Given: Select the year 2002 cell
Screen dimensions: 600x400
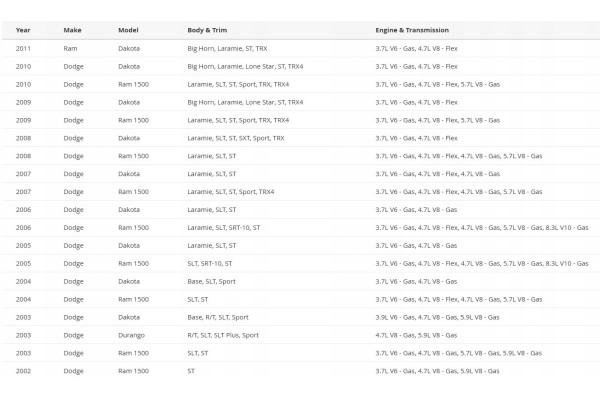Looking at the screenshot, I should click(23, 371).
